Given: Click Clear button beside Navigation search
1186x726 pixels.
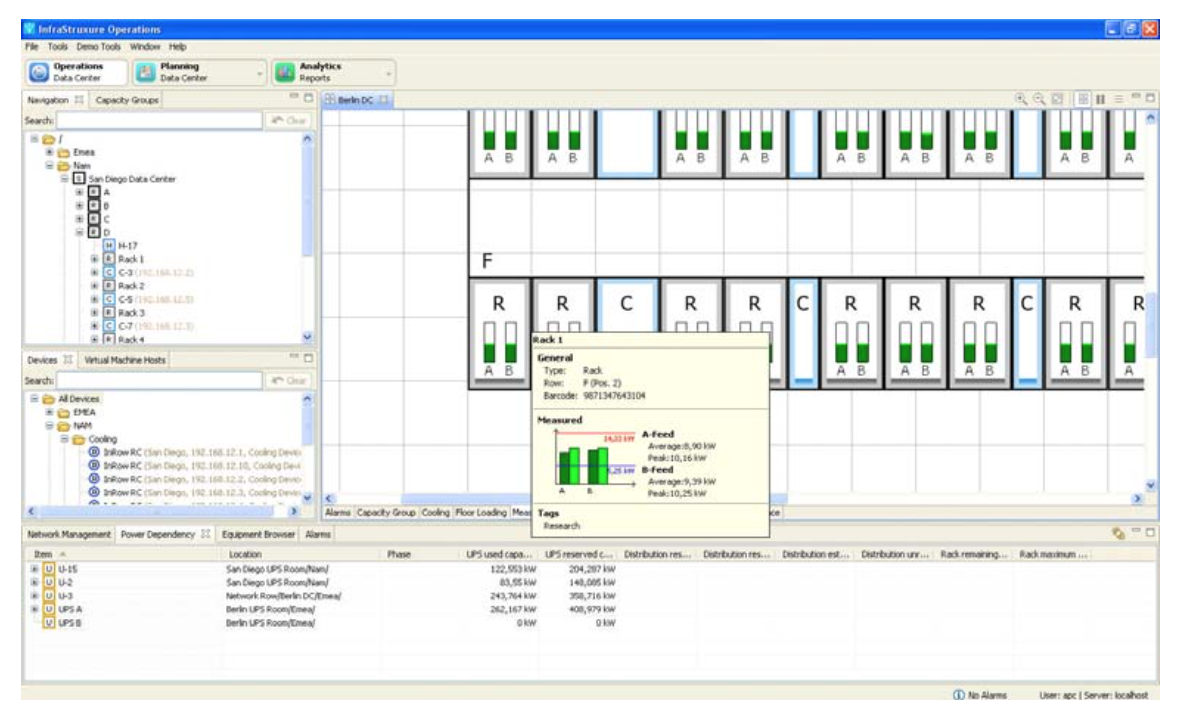Looking at the screenshot, I should (x=288, y=120).
